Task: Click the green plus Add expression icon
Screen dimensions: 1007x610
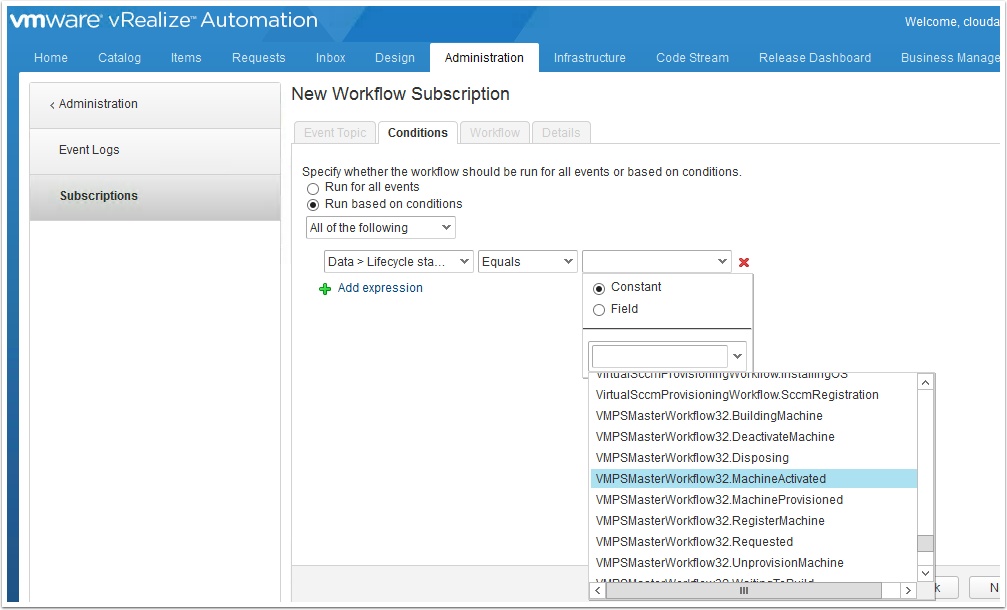Action: pos(325,288)
